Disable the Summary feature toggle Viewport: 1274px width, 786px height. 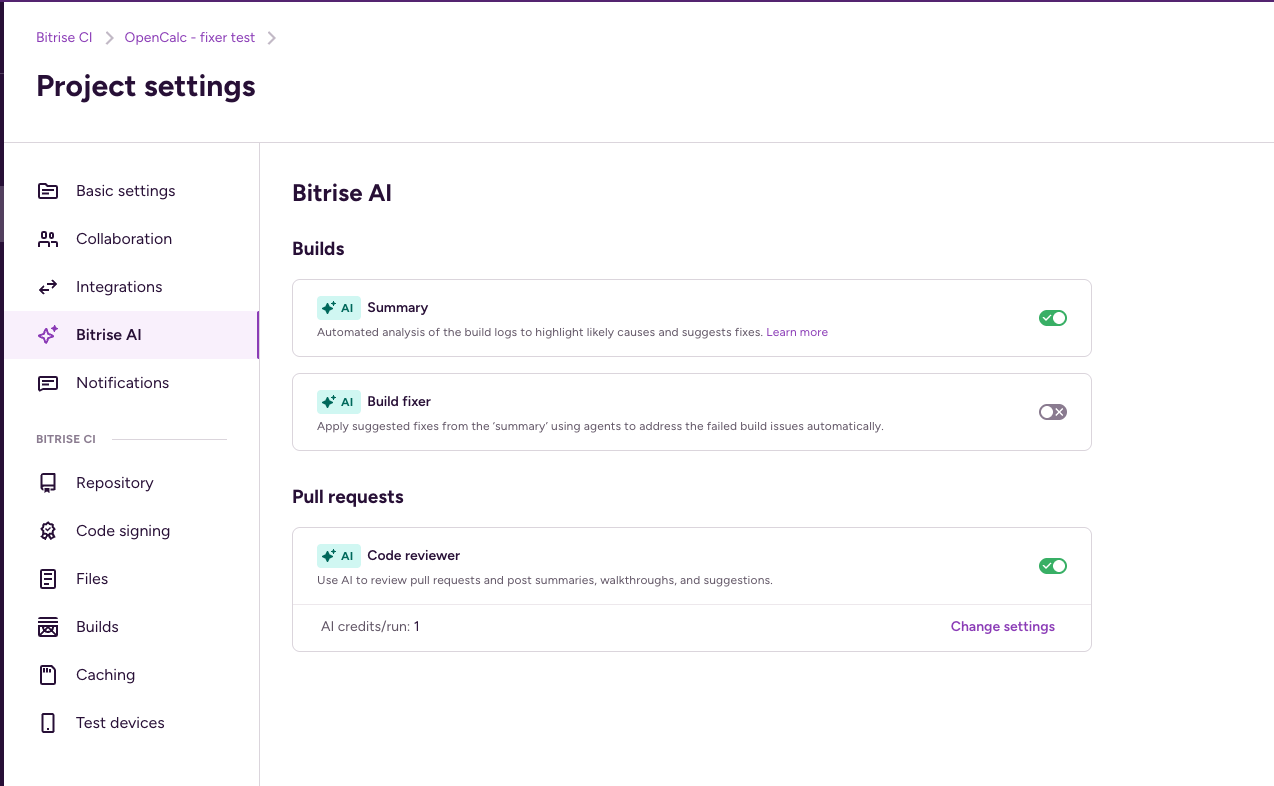pyautogui.click(x=1052, y=317)
